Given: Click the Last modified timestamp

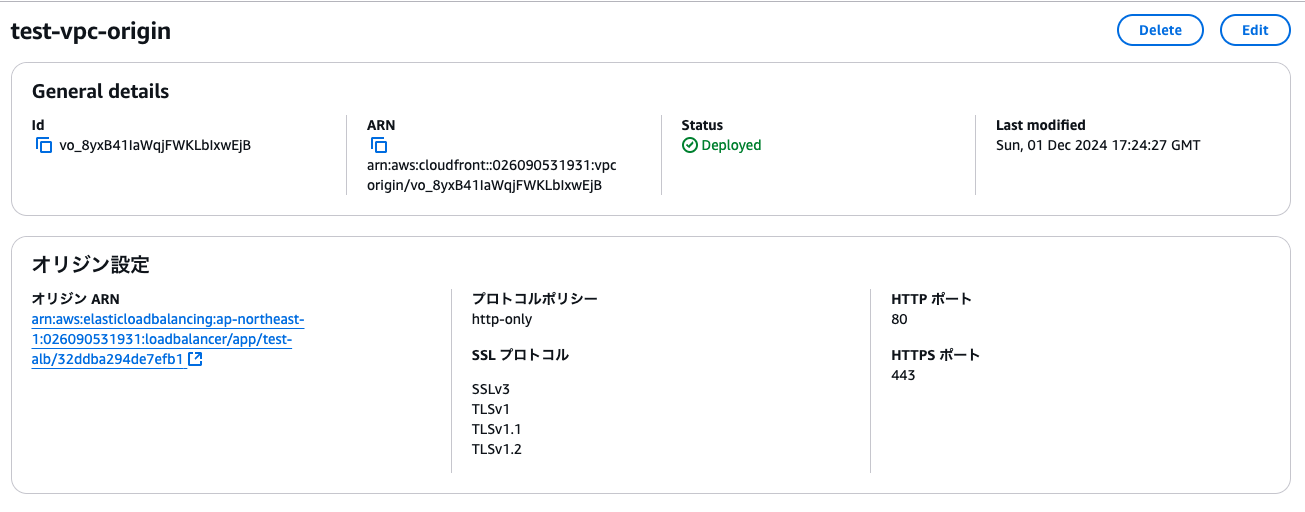Looking at the screenshot, I should tap(1098, 146).
